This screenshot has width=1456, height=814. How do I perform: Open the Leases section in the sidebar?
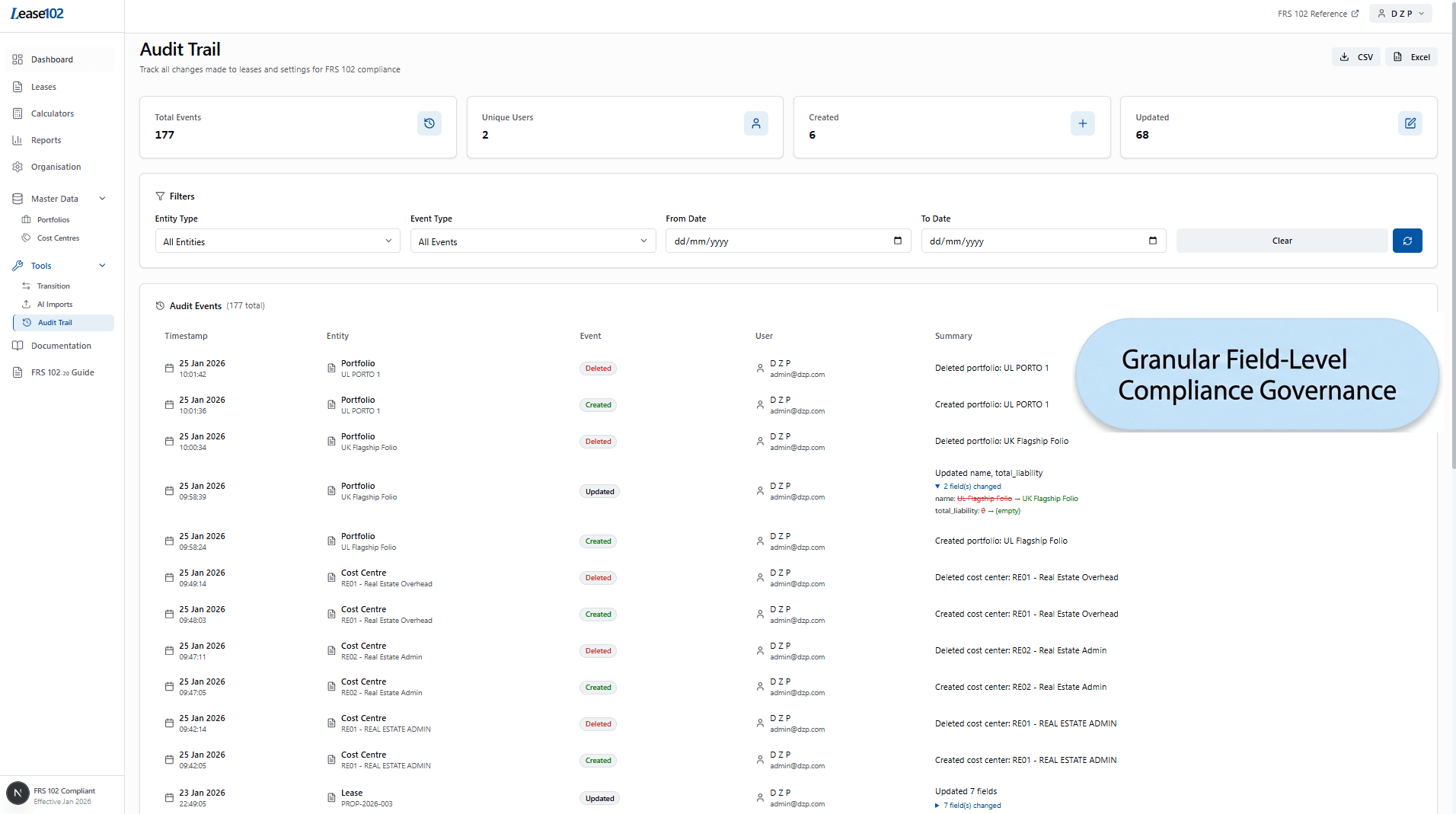pos(43,86)
